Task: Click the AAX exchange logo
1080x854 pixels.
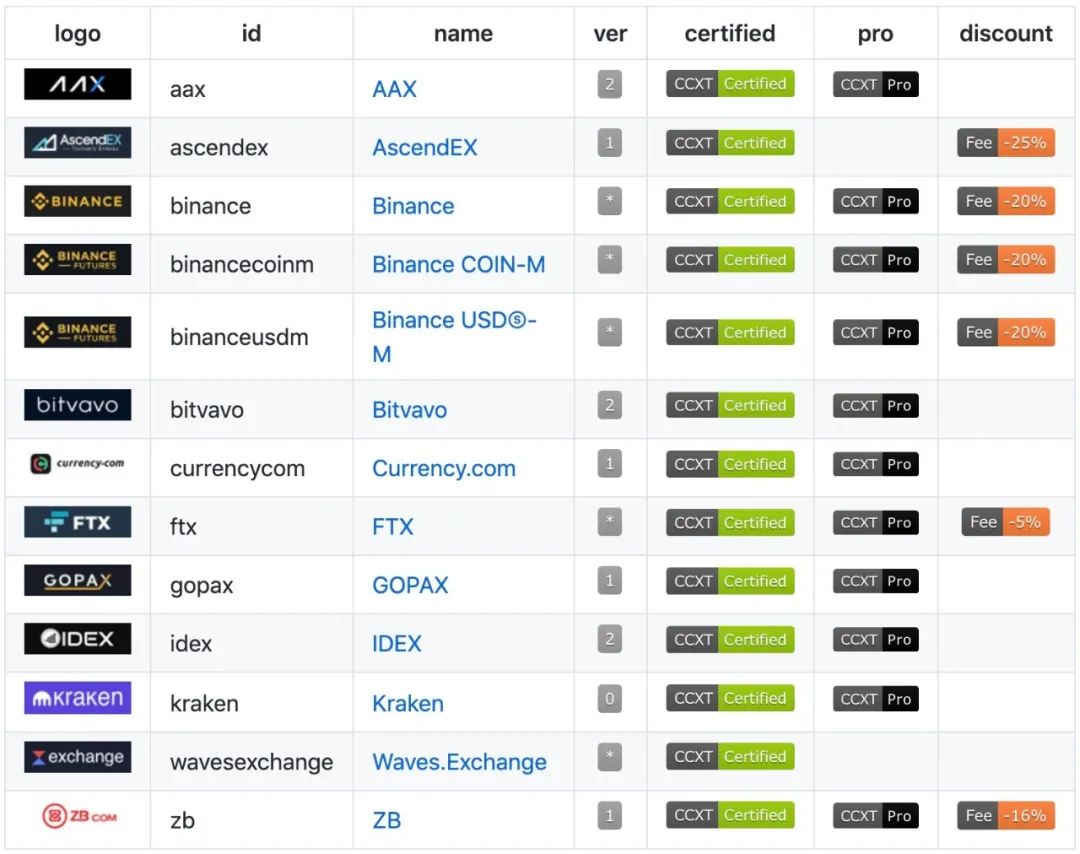Action: (x=77, y=84)
